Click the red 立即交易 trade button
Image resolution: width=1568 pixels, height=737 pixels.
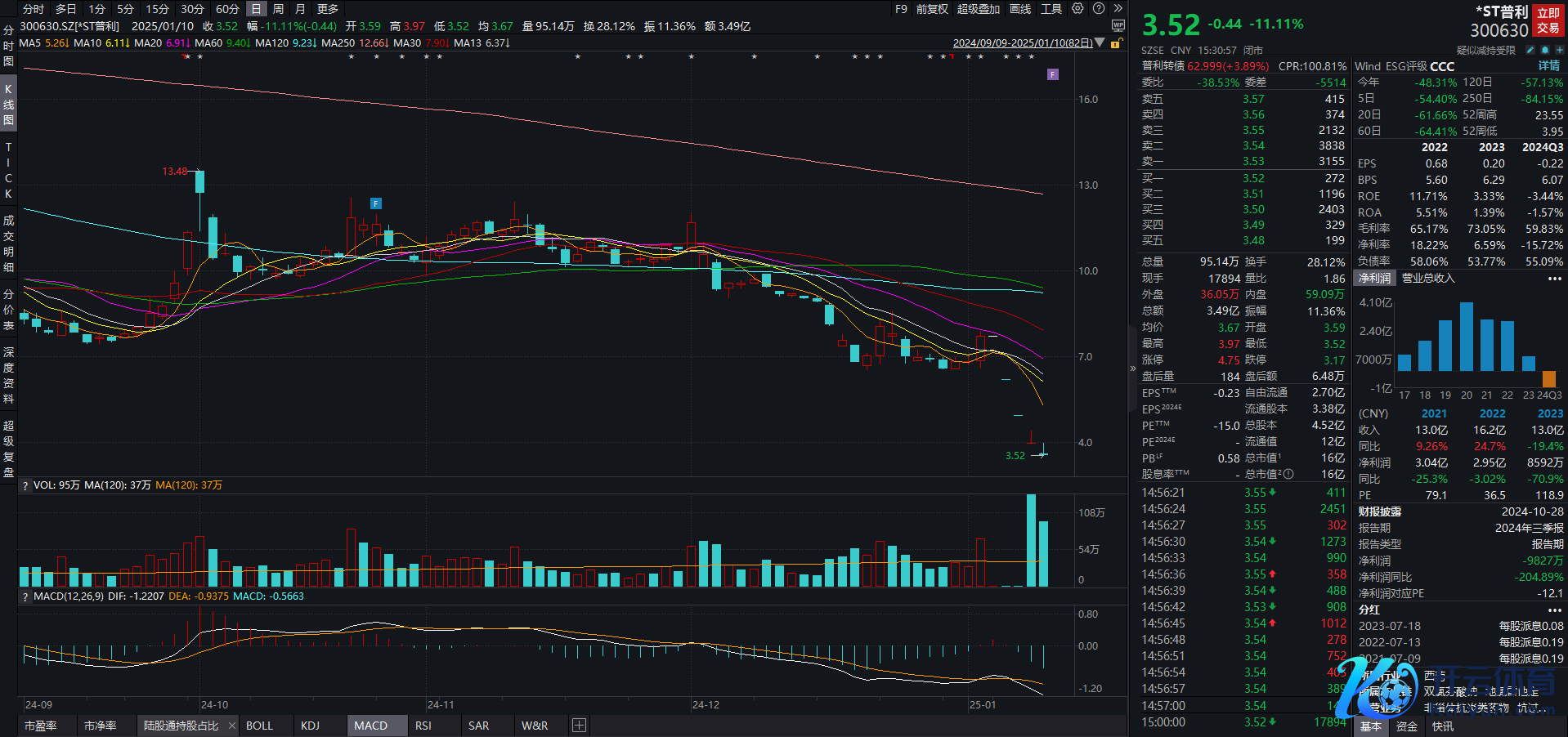[x=1548, y=20]
